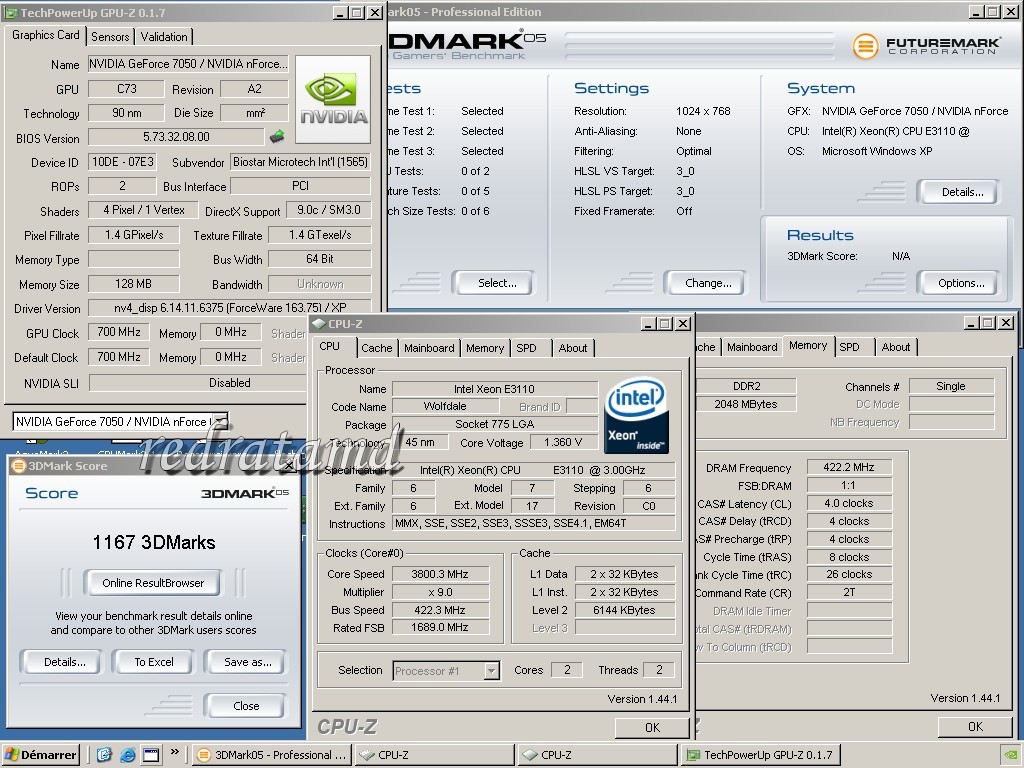
Task: Click the Save as button
Action: [x=248, y=662]
